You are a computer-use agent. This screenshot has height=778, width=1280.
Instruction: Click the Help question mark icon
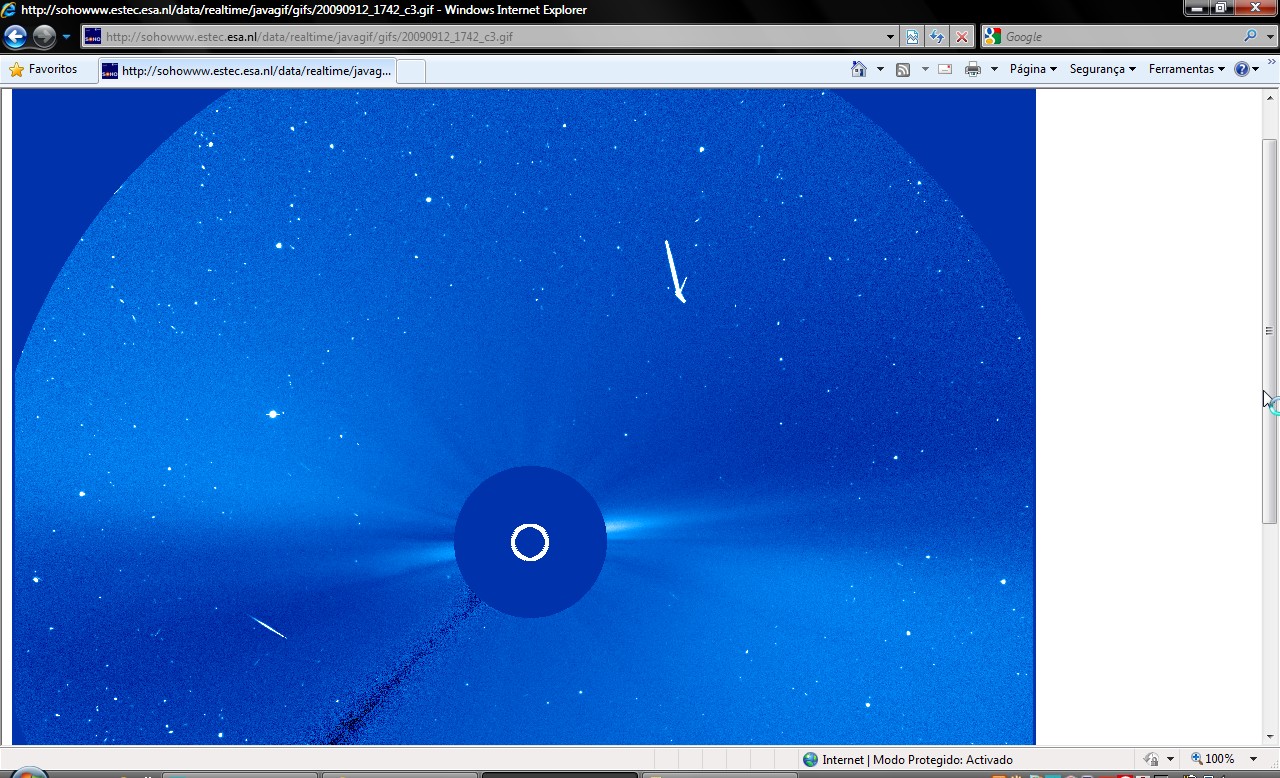1242,69
